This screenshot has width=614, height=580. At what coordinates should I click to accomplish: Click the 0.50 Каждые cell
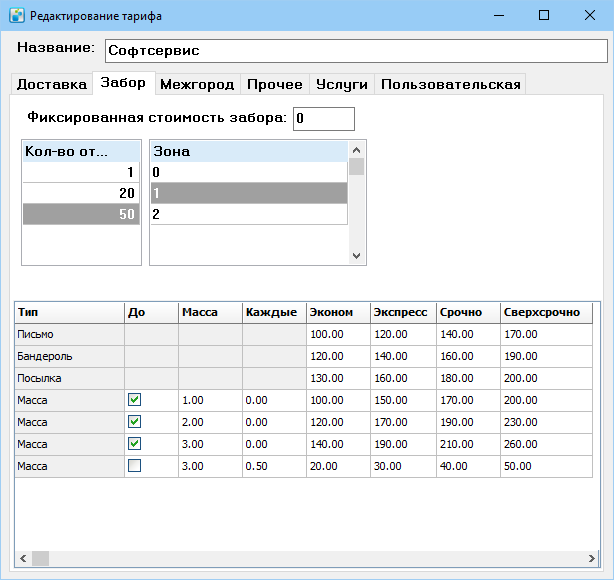pyautogui.click(x=274, y=466)
